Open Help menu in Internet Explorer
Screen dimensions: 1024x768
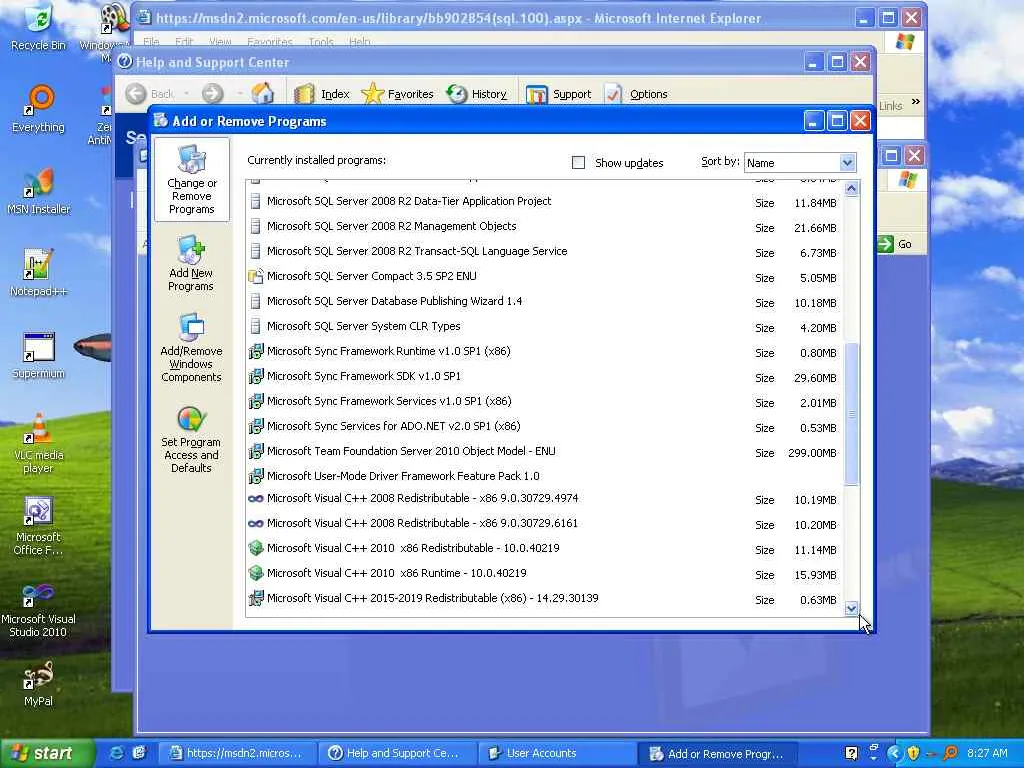359,42
